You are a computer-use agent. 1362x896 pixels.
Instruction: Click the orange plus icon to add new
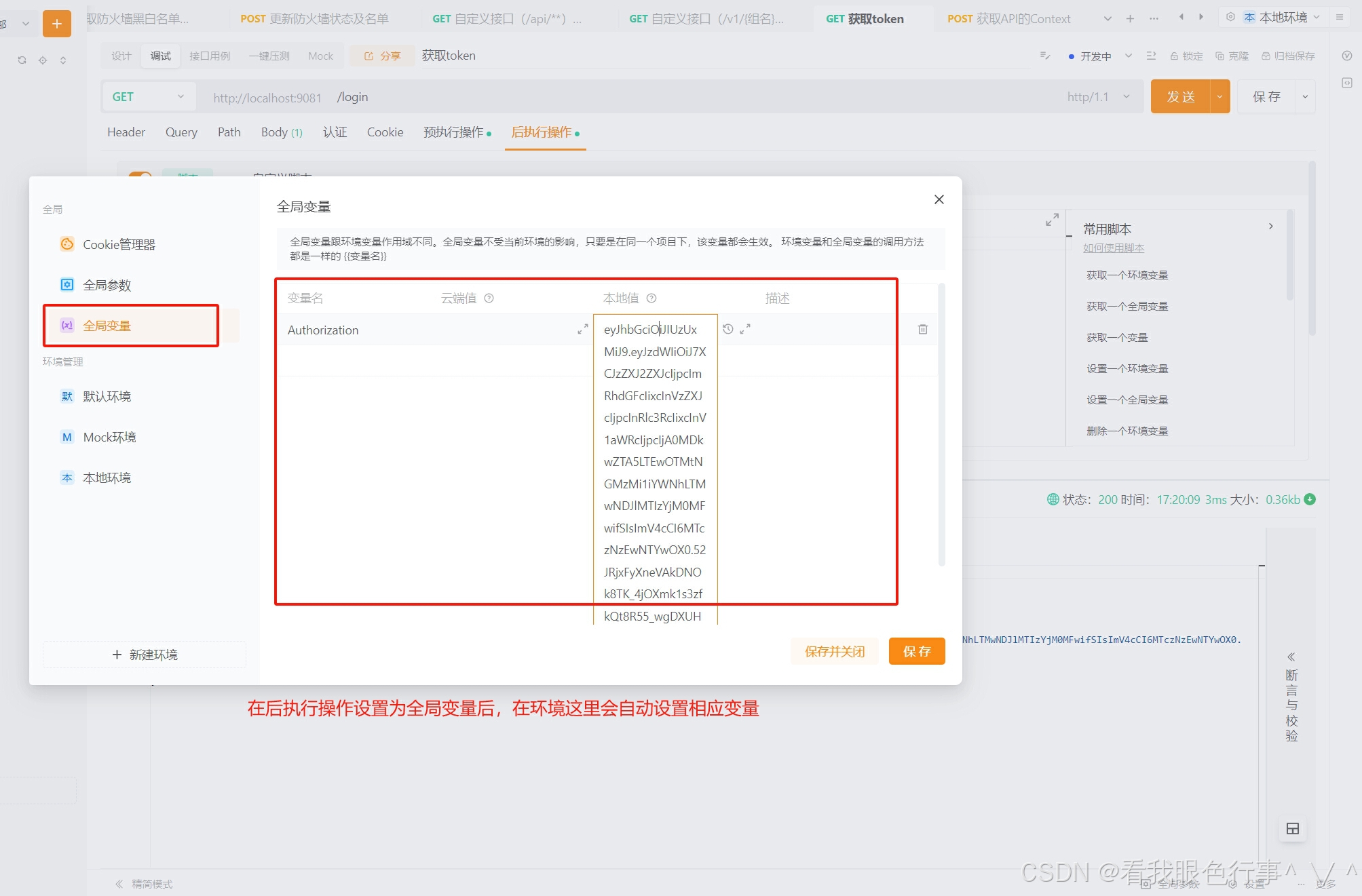(57, 22)
